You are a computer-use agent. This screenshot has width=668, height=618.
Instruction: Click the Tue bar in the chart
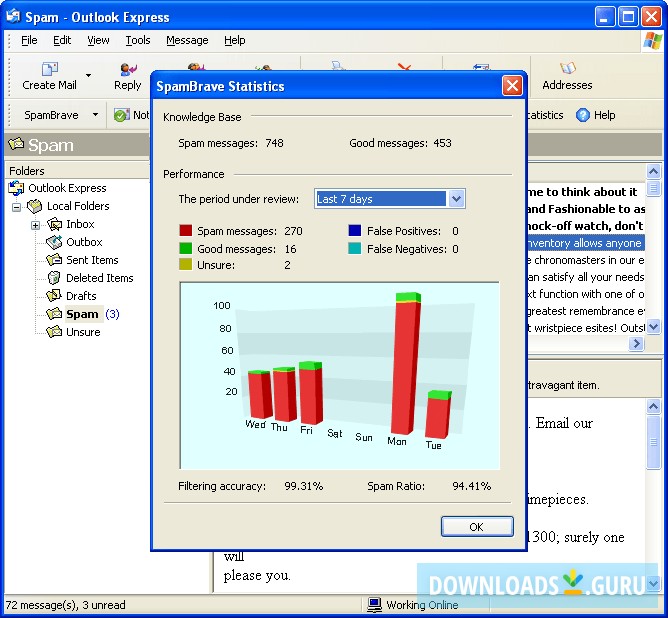[438, 414]
